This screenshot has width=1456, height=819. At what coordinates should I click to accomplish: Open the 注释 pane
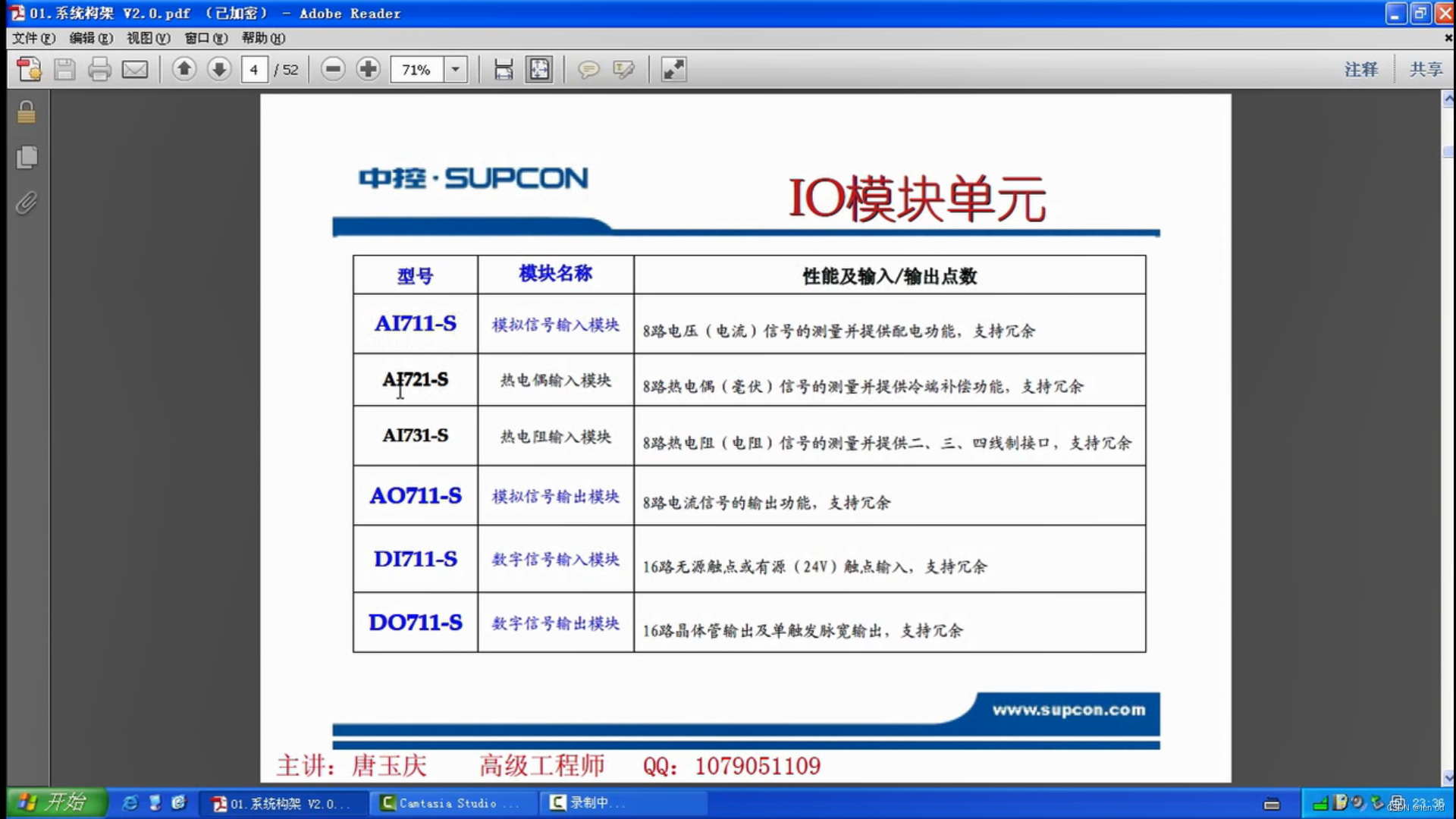point(1360,70)
